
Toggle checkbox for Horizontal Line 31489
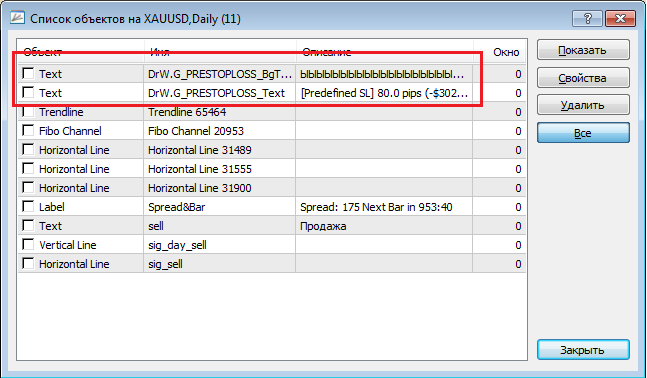28,149
